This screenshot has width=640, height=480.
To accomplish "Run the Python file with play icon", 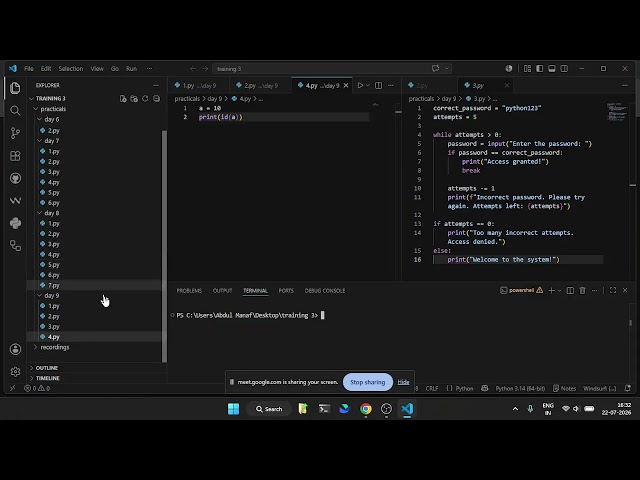I will (x=360, y=85).
